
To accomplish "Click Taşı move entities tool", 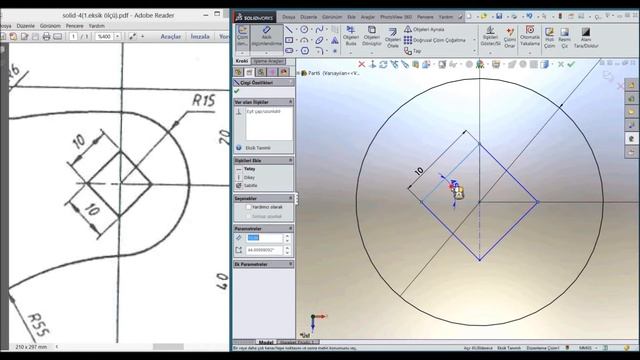I will coord(413,51).
